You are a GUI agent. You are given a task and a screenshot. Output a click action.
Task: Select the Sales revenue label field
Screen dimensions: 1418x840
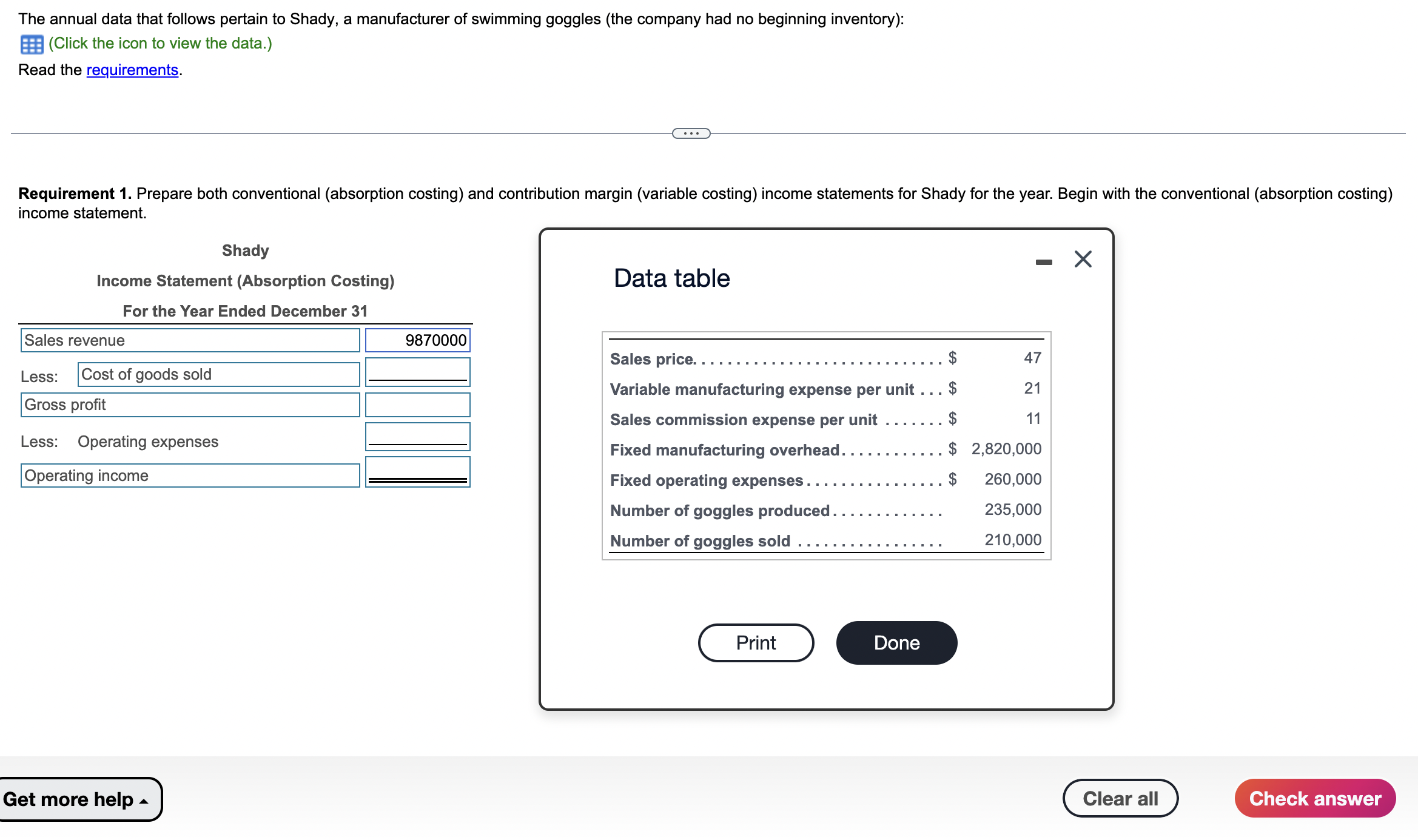tap(190, 340)
